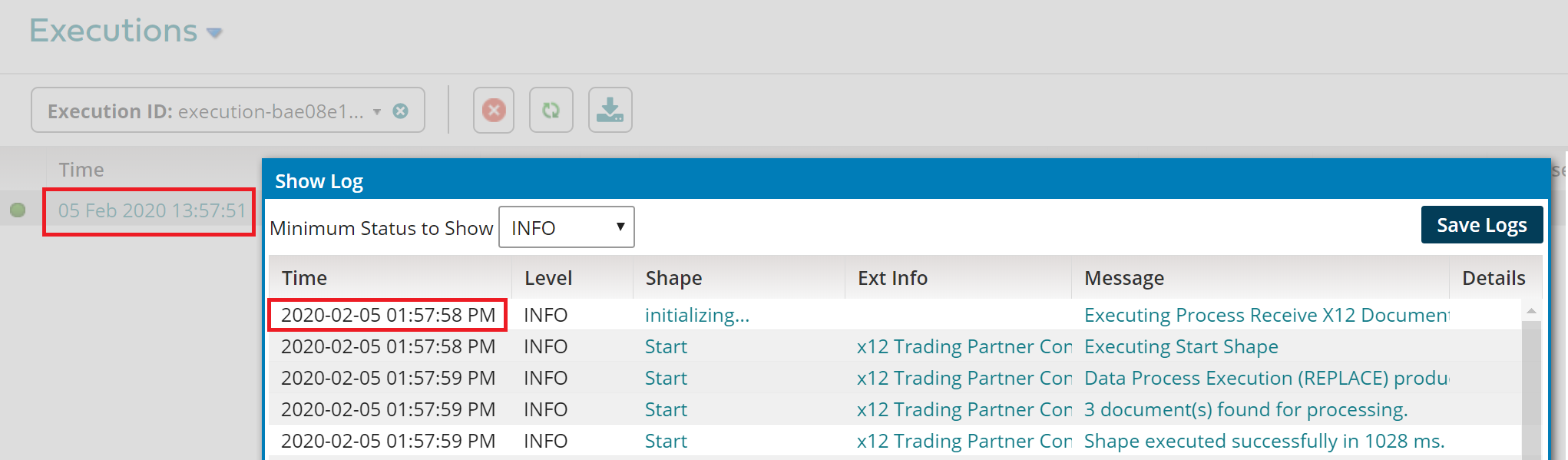Open the Minimum Status to Show dropdown
The image size is (1568, 460).
(566, 227)
